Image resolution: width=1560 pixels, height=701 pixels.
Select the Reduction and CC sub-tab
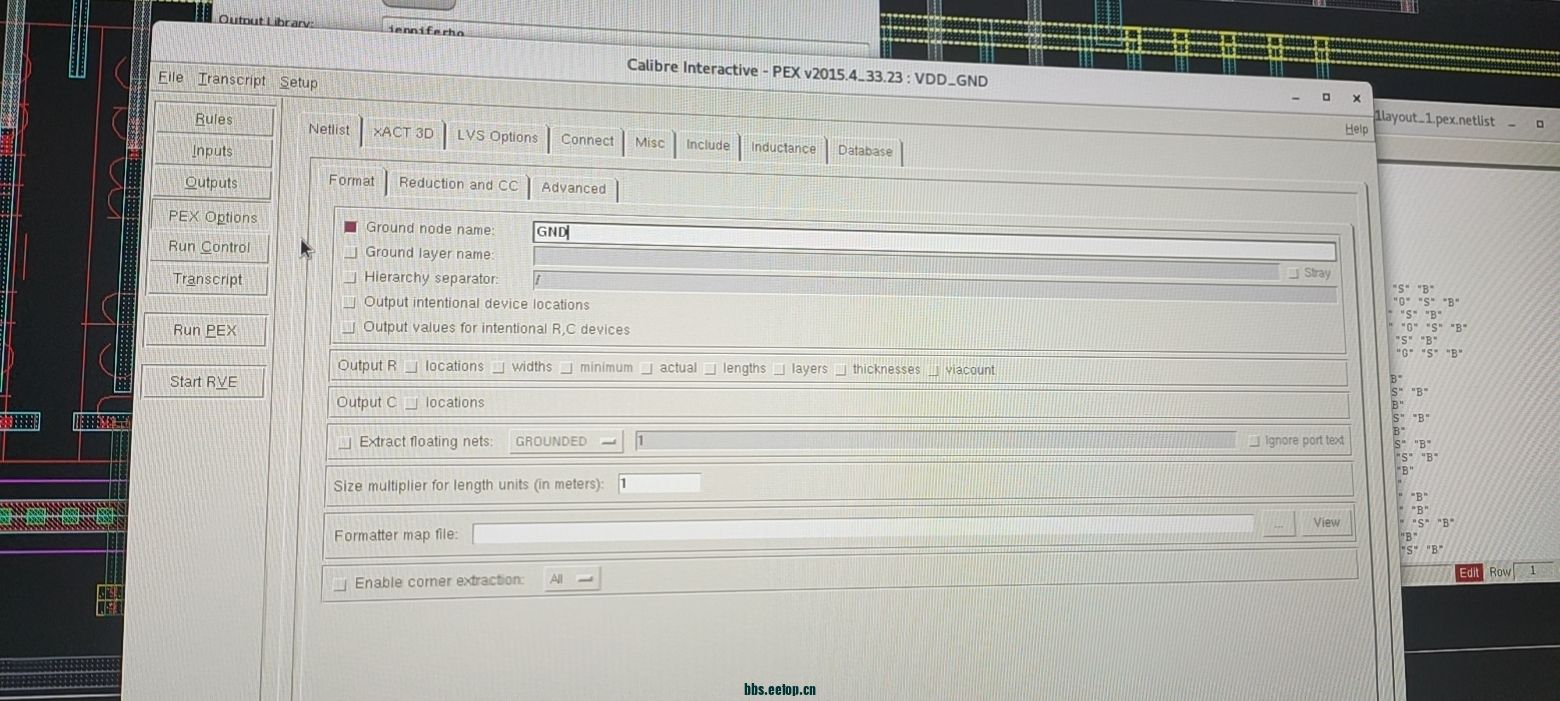458,185
